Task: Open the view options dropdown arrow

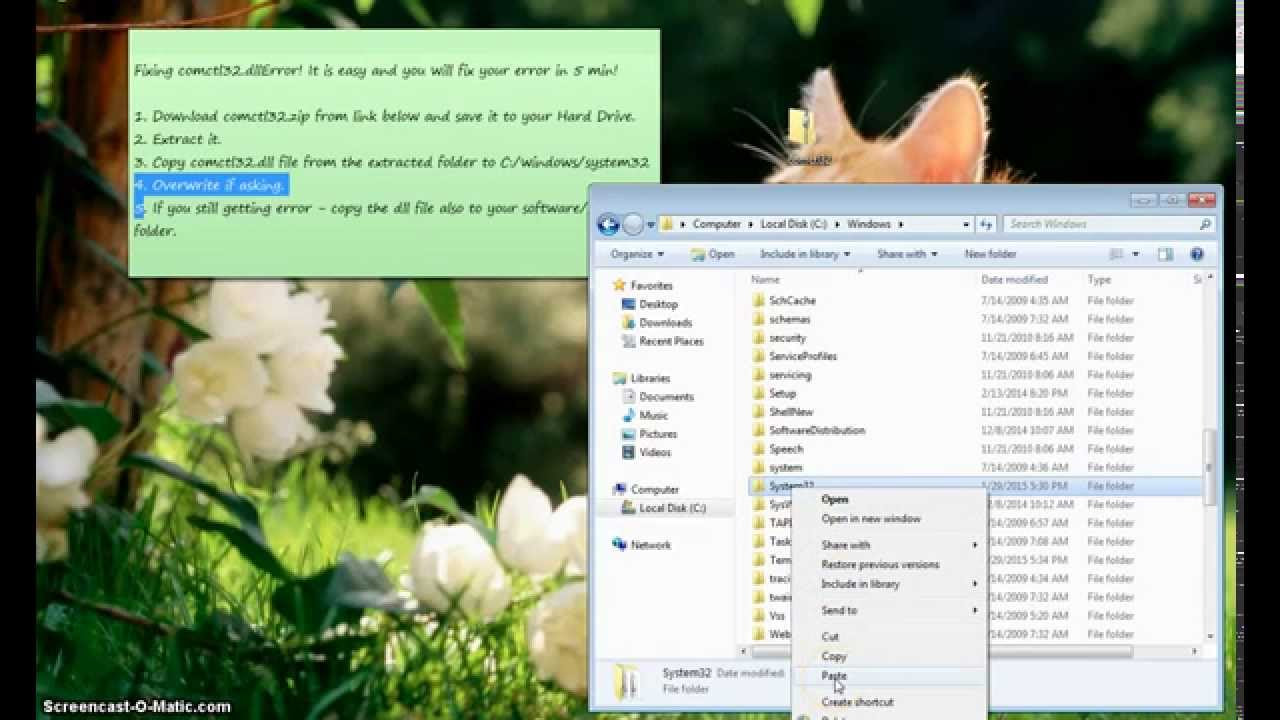Action: tap(1137, 254)
